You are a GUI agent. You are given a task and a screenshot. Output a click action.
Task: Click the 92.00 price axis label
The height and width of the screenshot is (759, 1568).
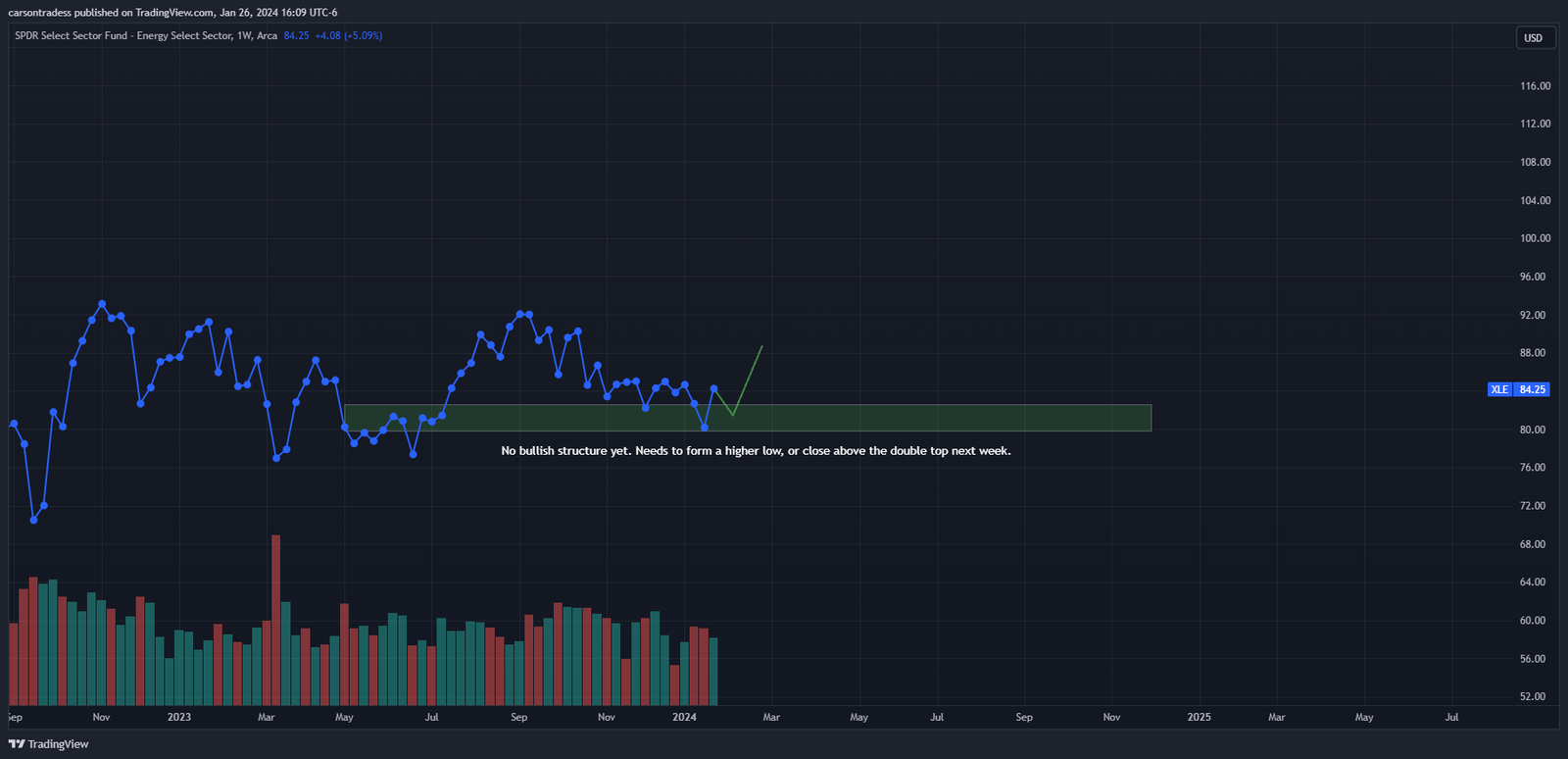point(1533,315)
